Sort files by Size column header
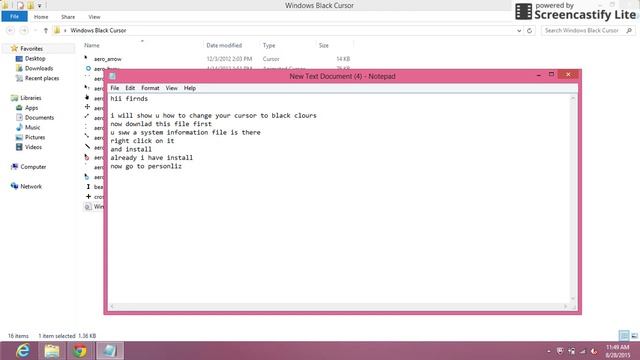The height and width of the screenshot is (360, 640). (324, 45)
